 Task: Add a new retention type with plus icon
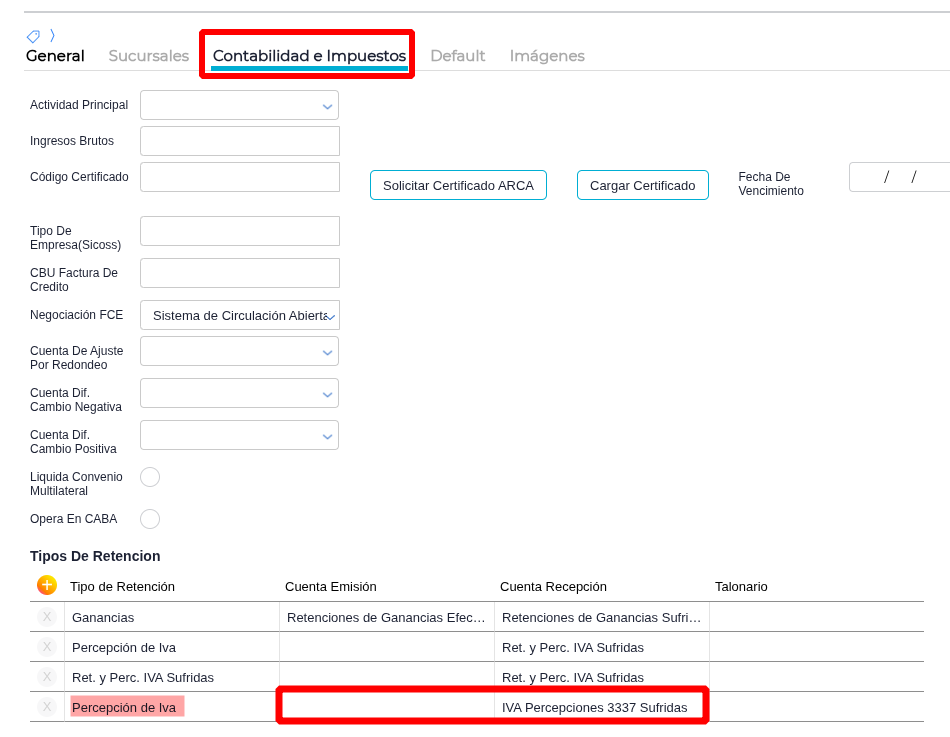(x=47, y=585)
